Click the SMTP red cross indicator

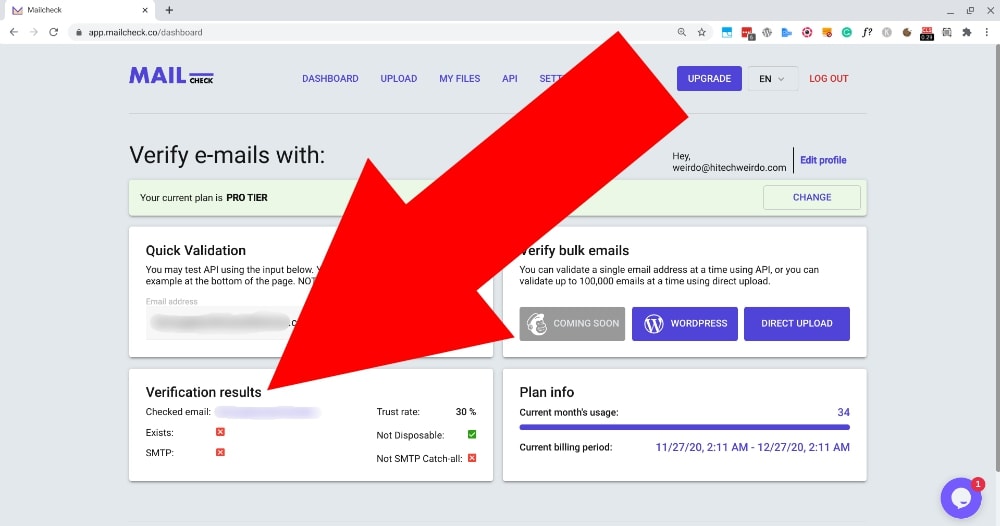pyautogui.click(x=220, y=453)
